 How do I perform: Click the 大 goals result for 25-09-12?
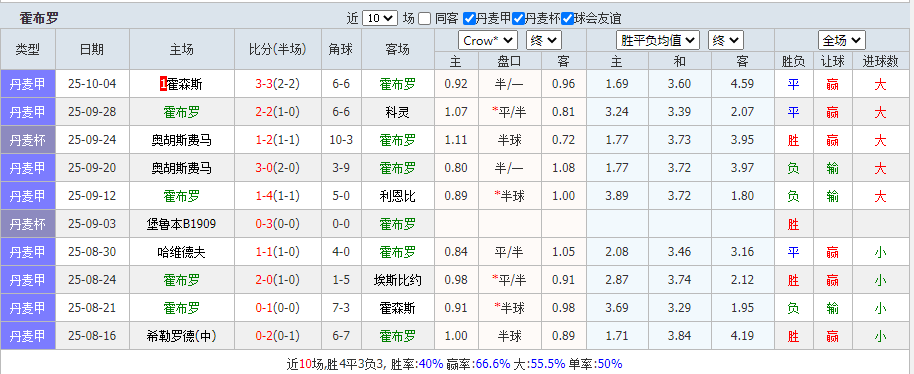(x=880, y=196)
